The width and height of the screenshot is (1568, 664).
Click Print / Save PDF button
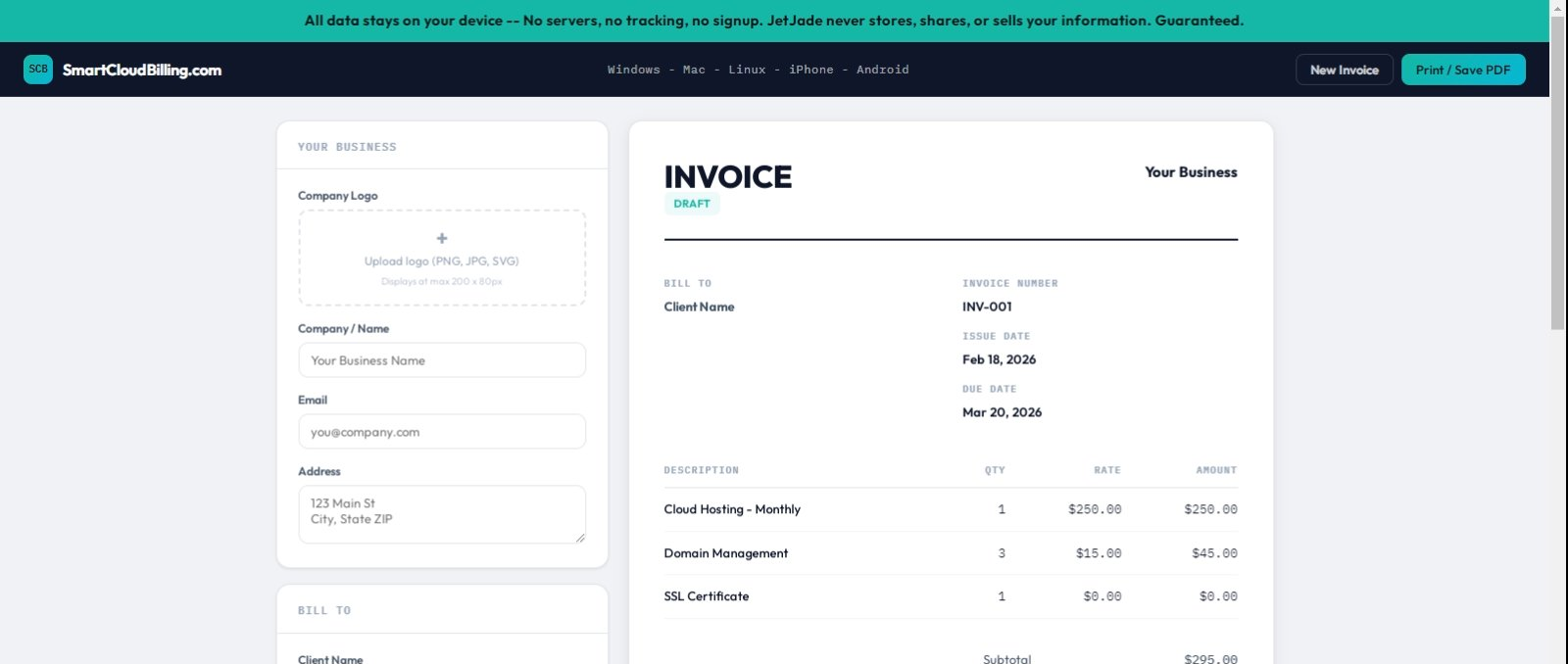point(1463,70)
